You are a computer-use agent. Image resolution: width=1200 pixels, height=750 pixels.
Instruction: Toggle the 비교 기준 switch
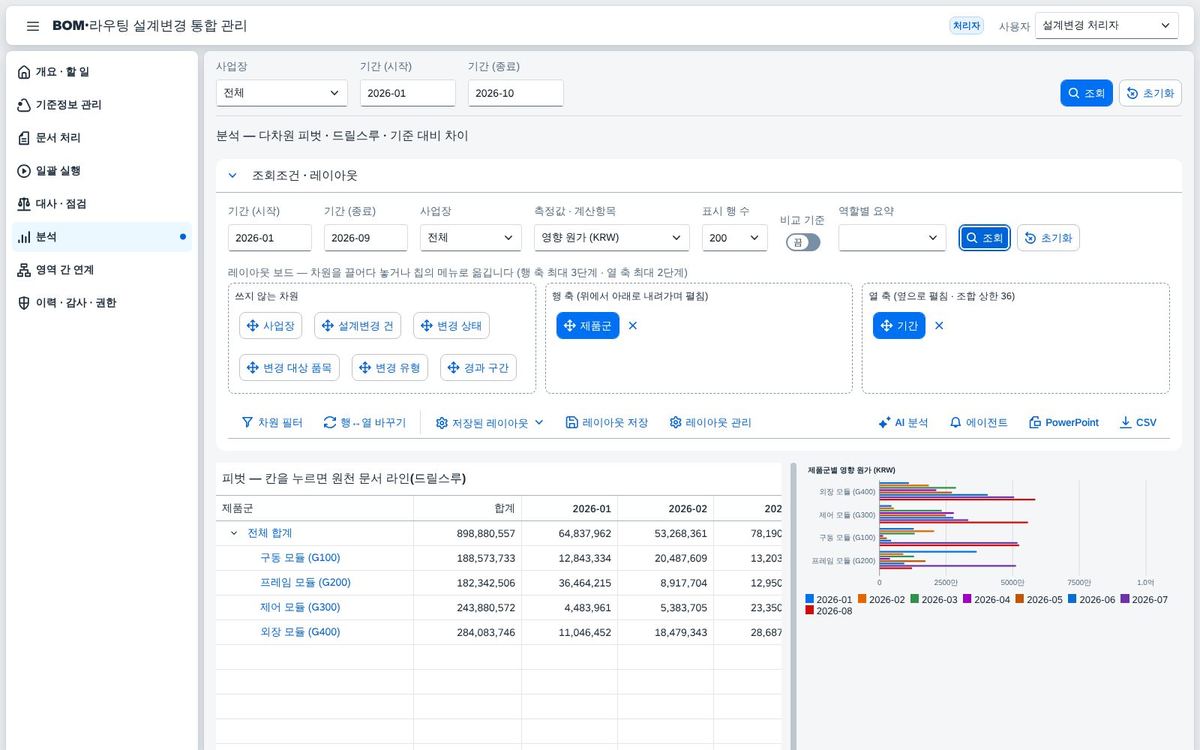point(803,242)
